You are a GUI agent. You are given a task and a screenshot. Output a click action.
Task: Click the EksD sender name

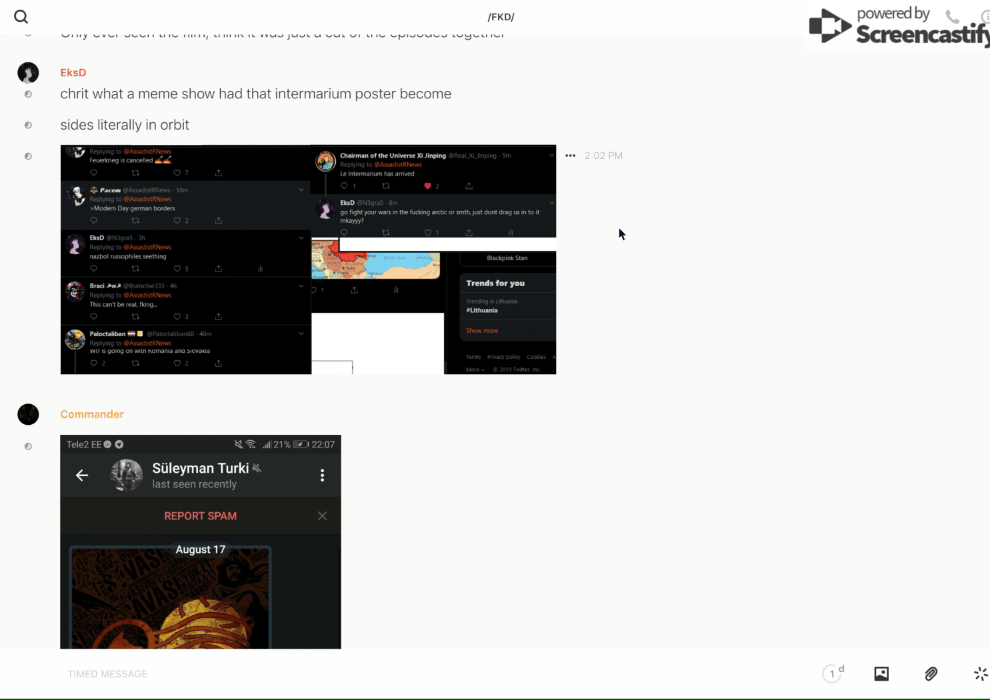coord(73,73)
